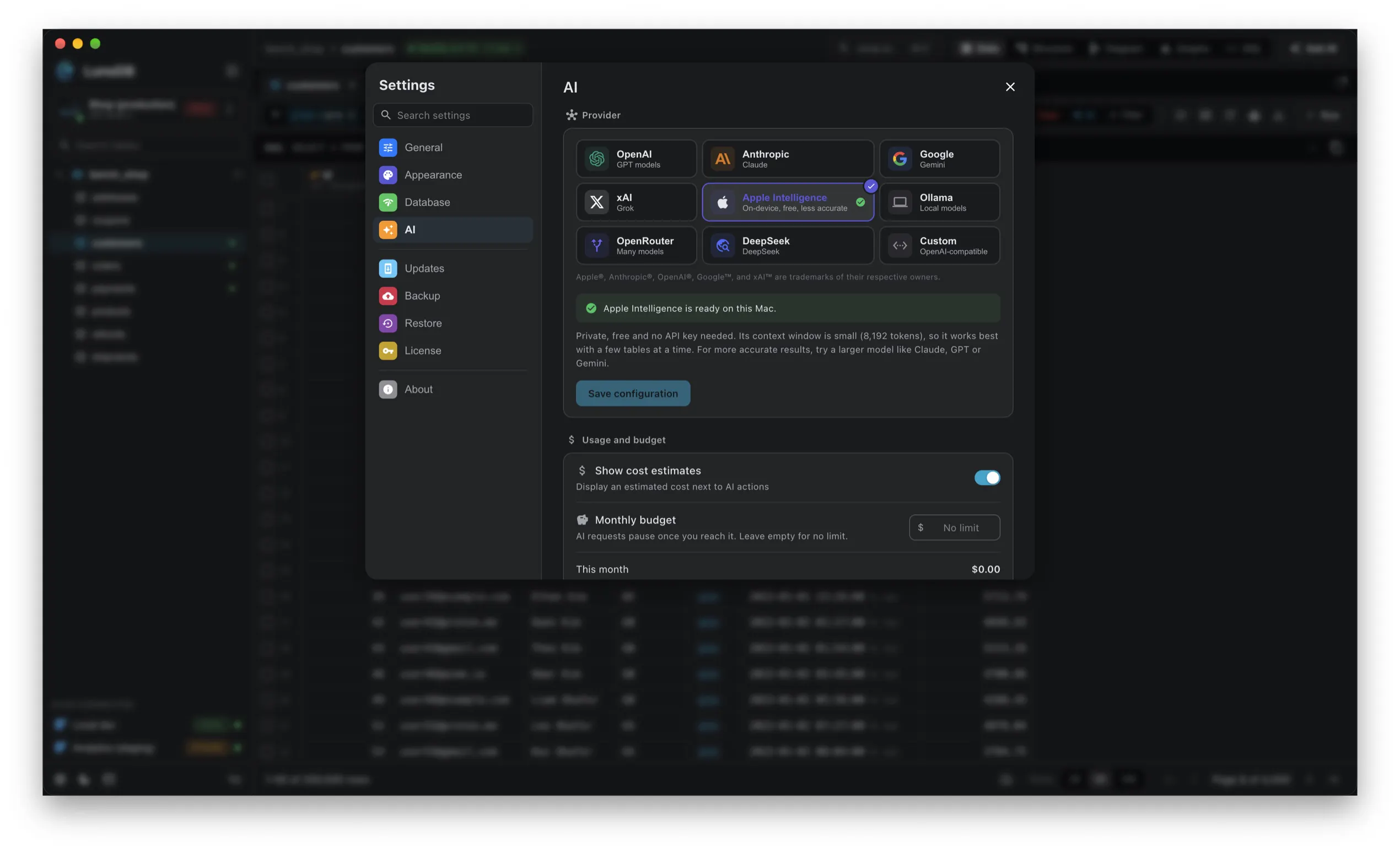The height and width of the screenshot is (852, 1400).
Task: Click the Restore clock icon
Action: [388, 323]
